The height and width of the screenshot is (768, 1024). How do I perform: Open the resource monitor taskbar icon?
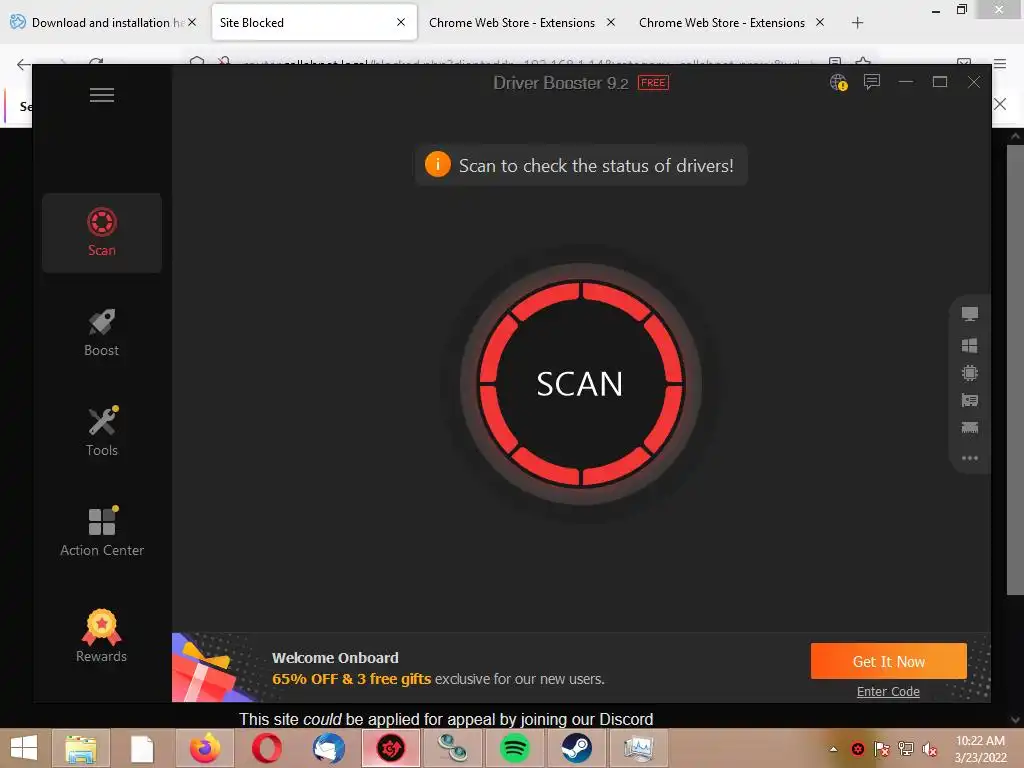[x=638, y=748]
